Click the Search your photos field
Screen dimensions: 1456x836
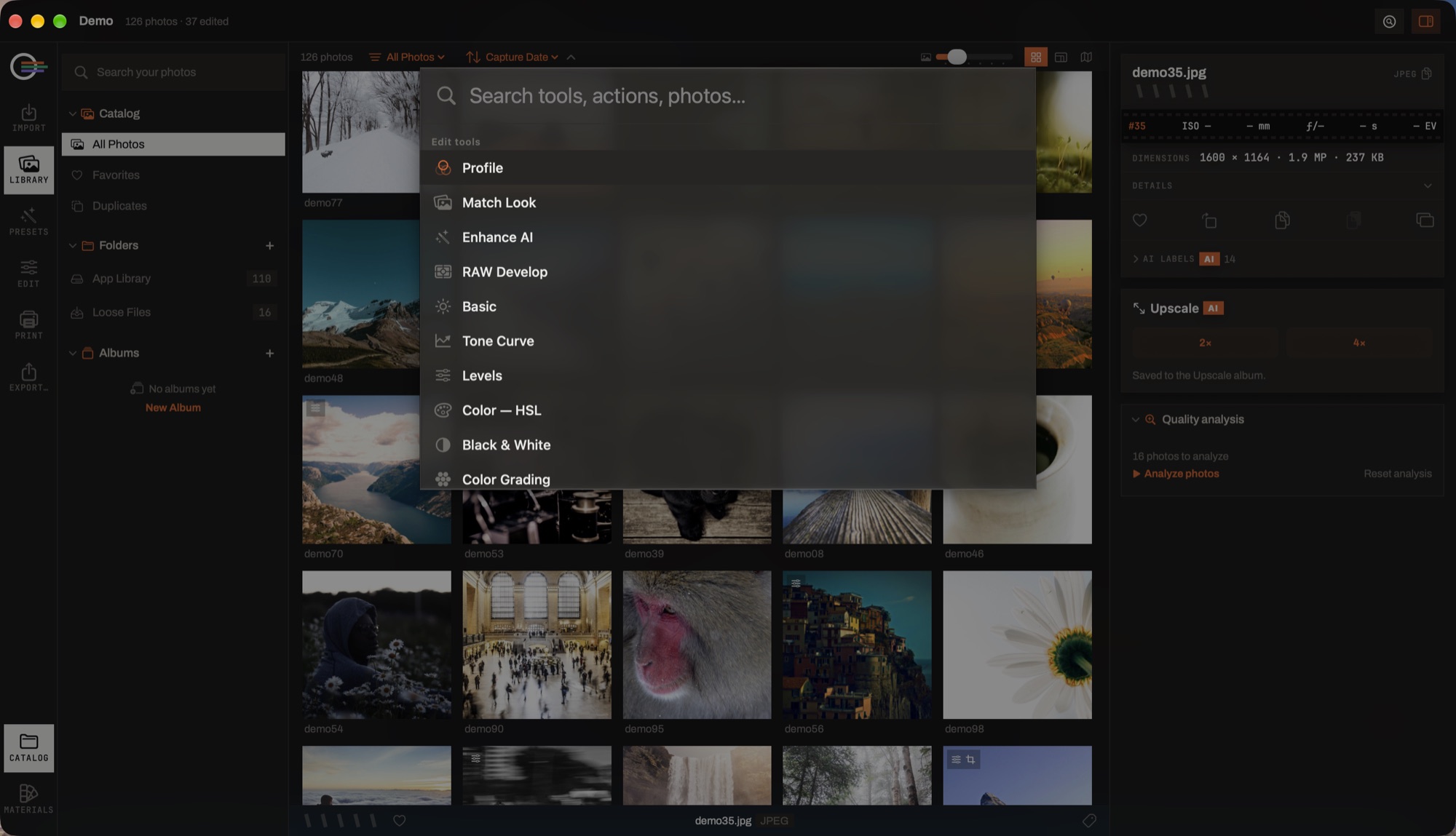(175, 72)
